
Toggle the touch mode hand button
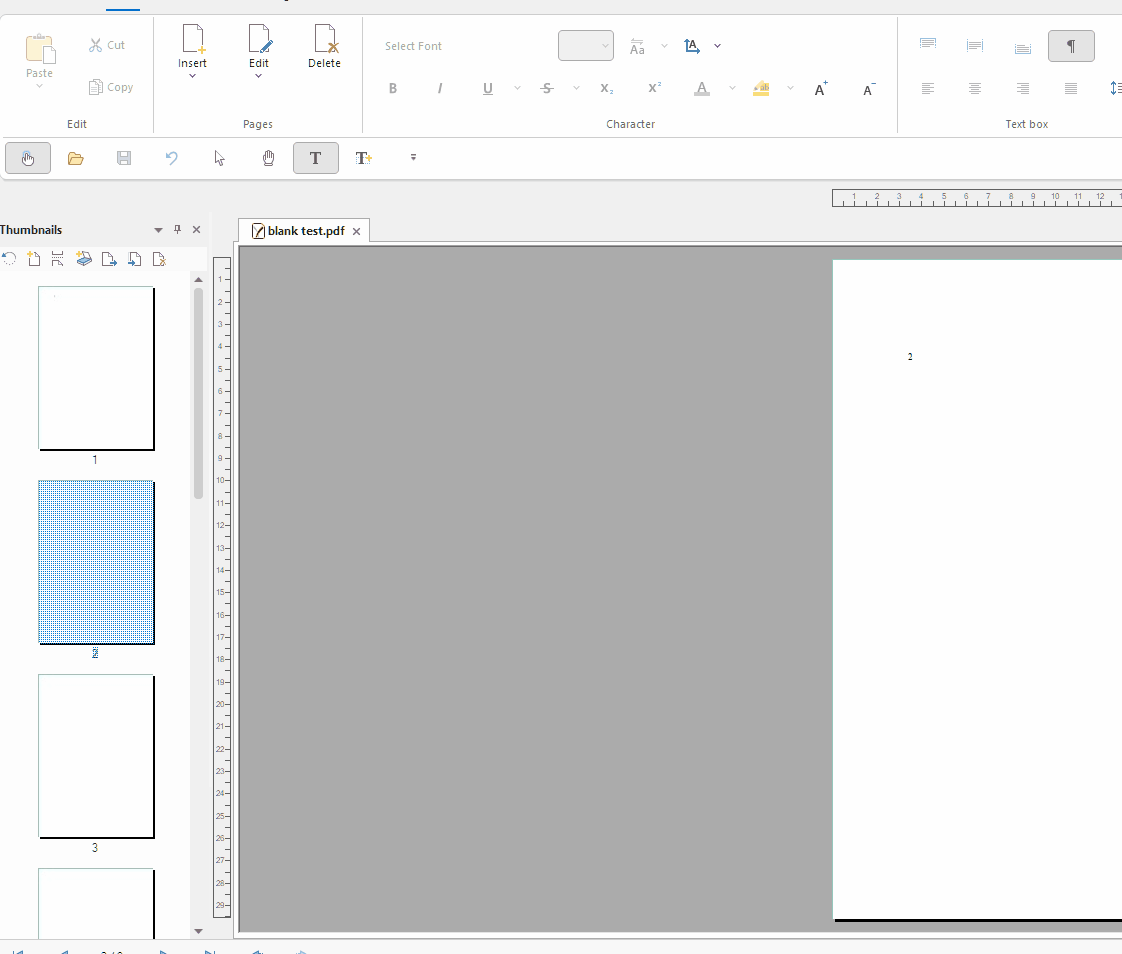coord(28,158)
